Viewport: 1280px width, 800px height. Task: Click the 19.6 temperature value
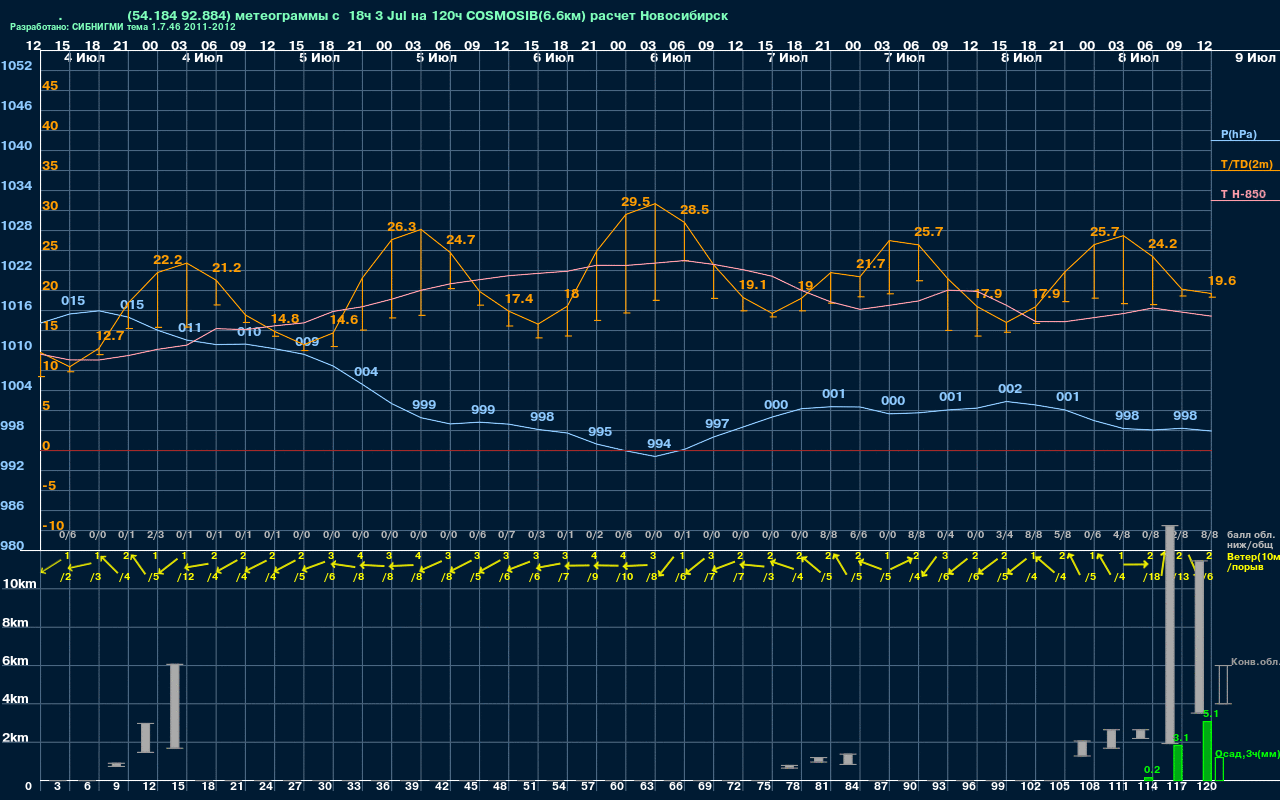(1222, 281)
